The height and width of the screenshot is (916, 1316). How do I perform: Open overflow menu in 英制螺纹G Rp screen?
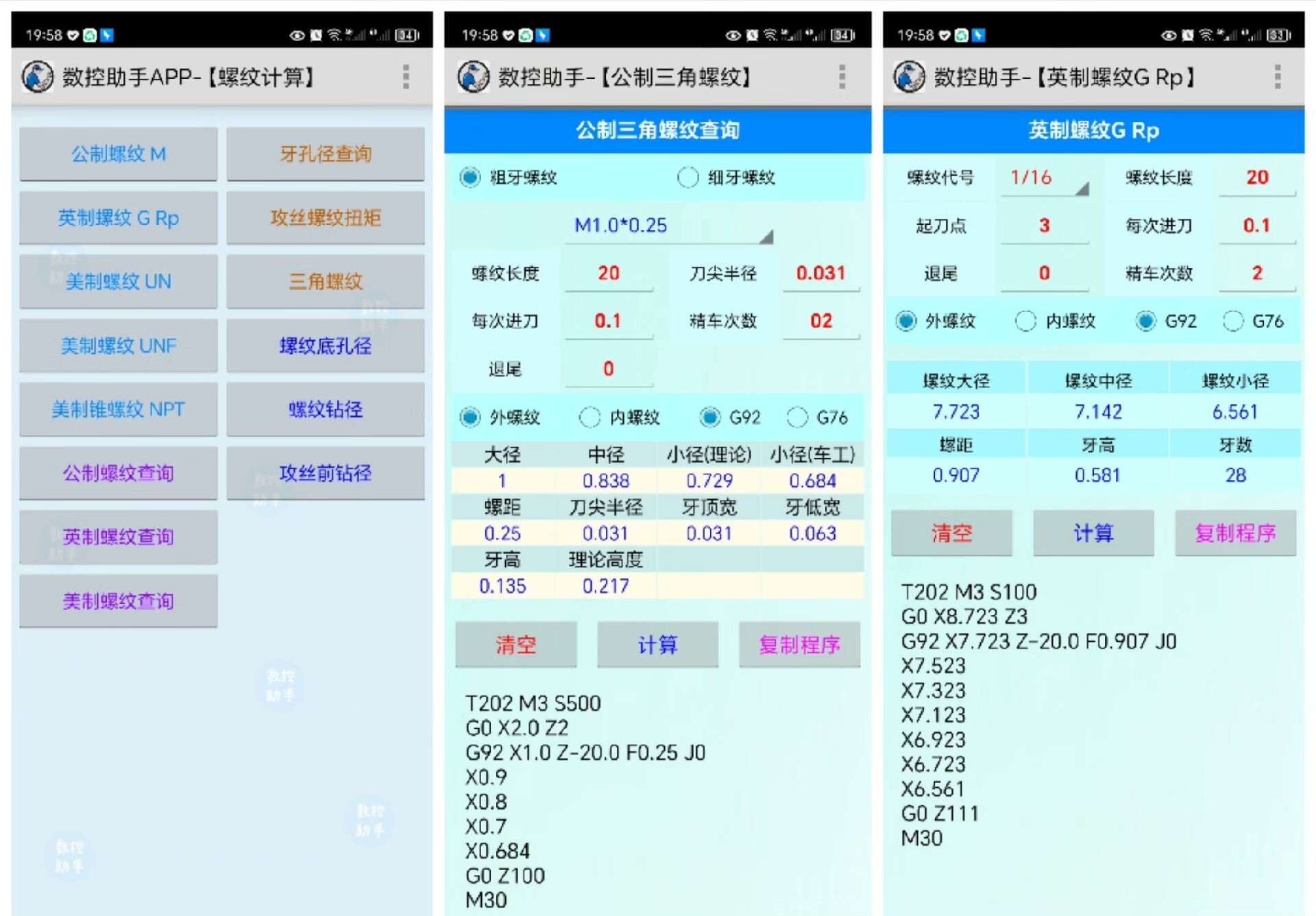pyautogui.click(x=1277, y=77)
